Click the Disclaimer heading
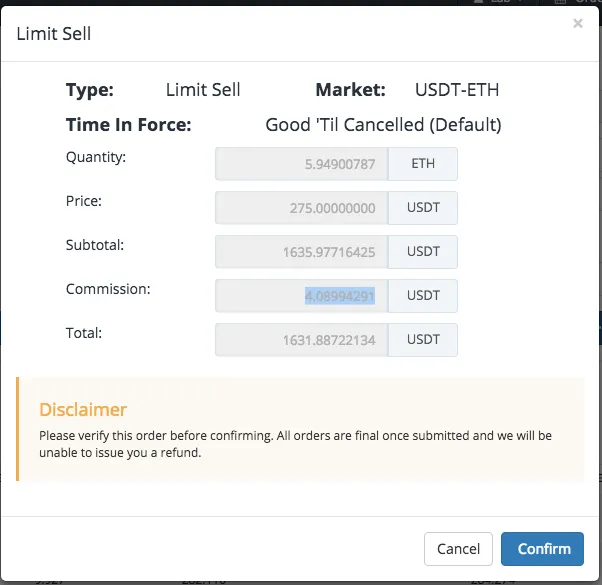Image resolution: width=602 pixels, height=585 pixels. coord(83,410)
